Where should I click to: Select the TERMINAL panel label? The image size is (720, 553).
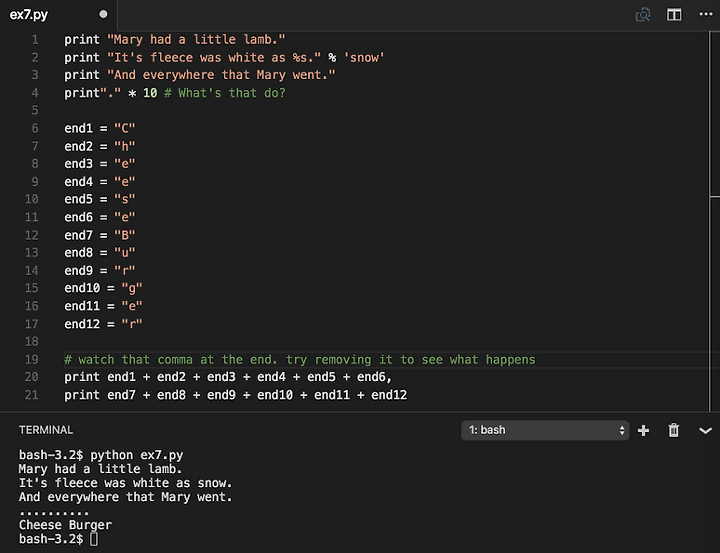point(46,430)
